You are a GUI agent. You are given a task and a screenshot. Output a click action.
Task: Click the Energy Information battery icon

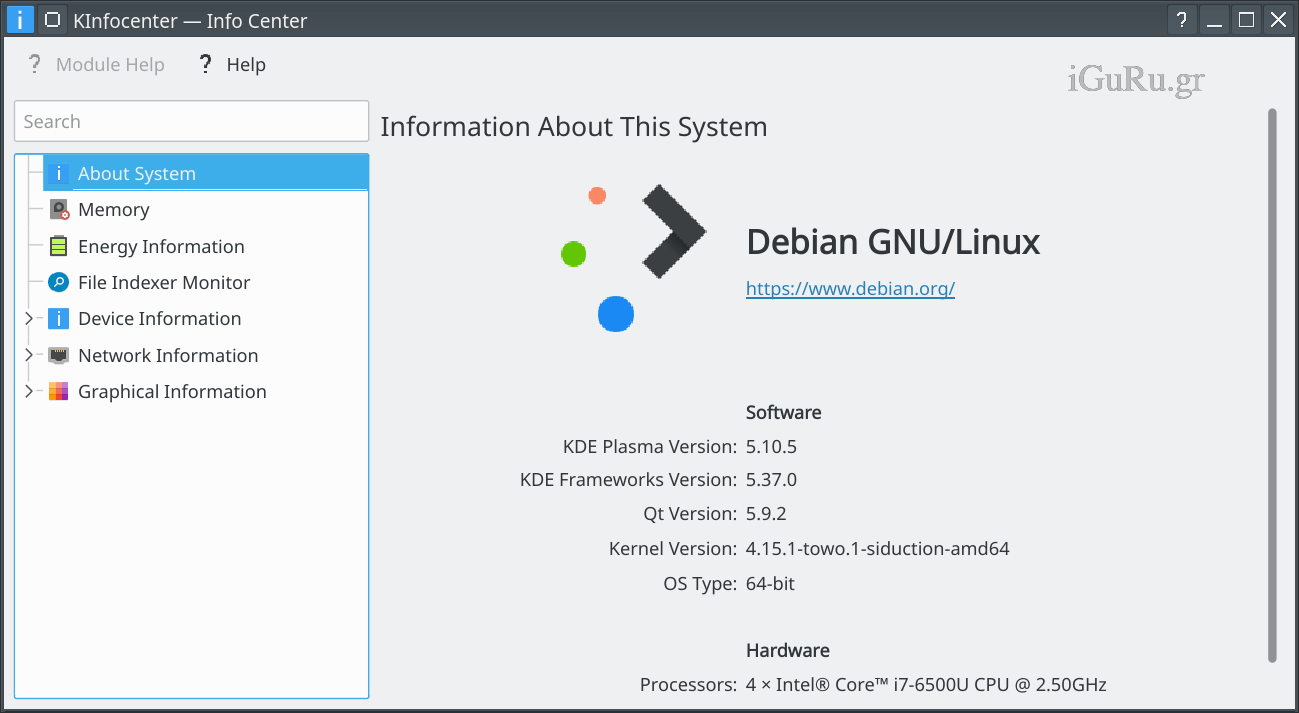pos(59,246)
